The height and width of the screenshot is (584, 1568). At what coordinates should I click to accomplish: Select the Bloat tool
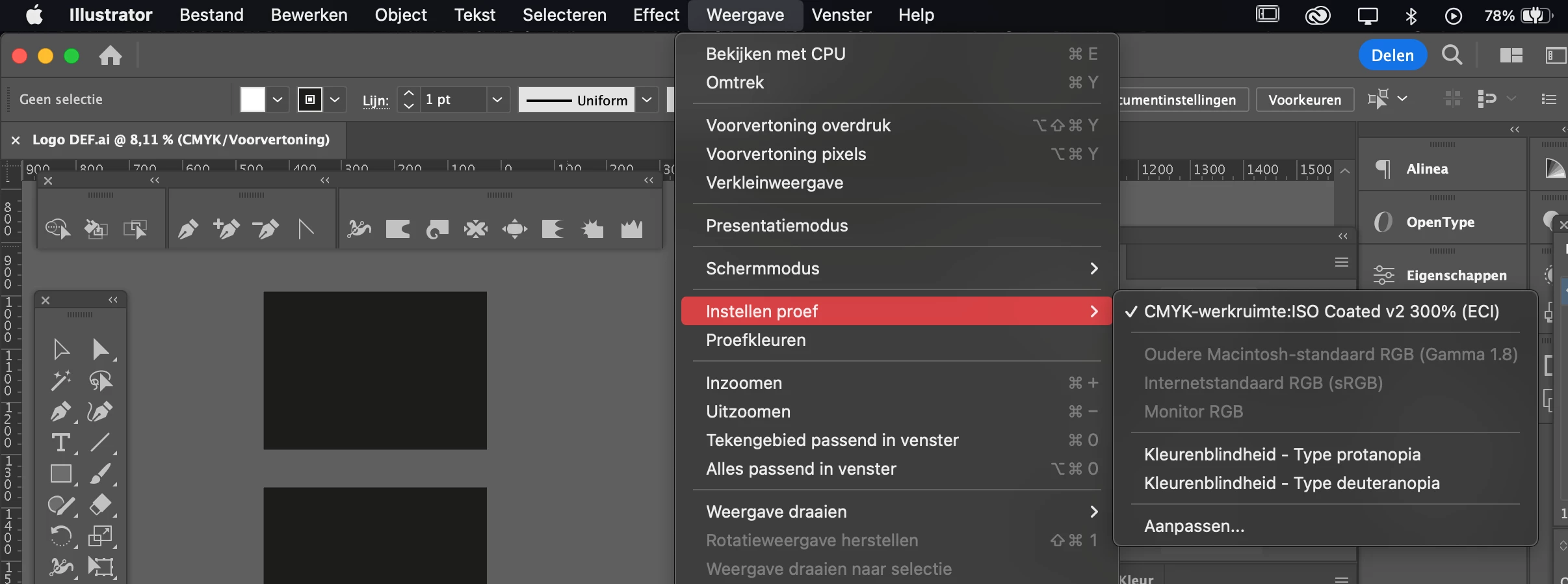tap(515, 229)
